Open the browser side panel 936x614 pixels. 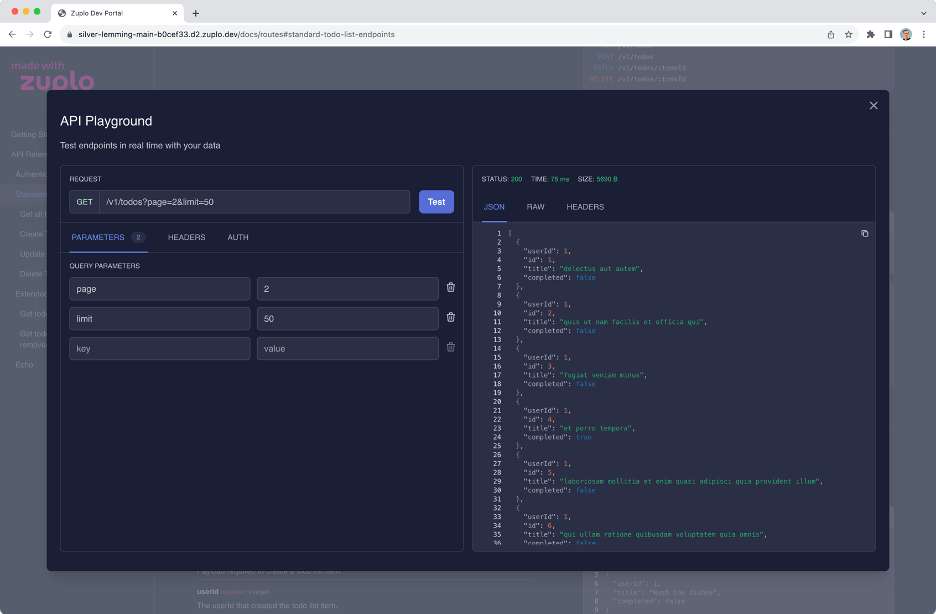click(x=888, y=35)
